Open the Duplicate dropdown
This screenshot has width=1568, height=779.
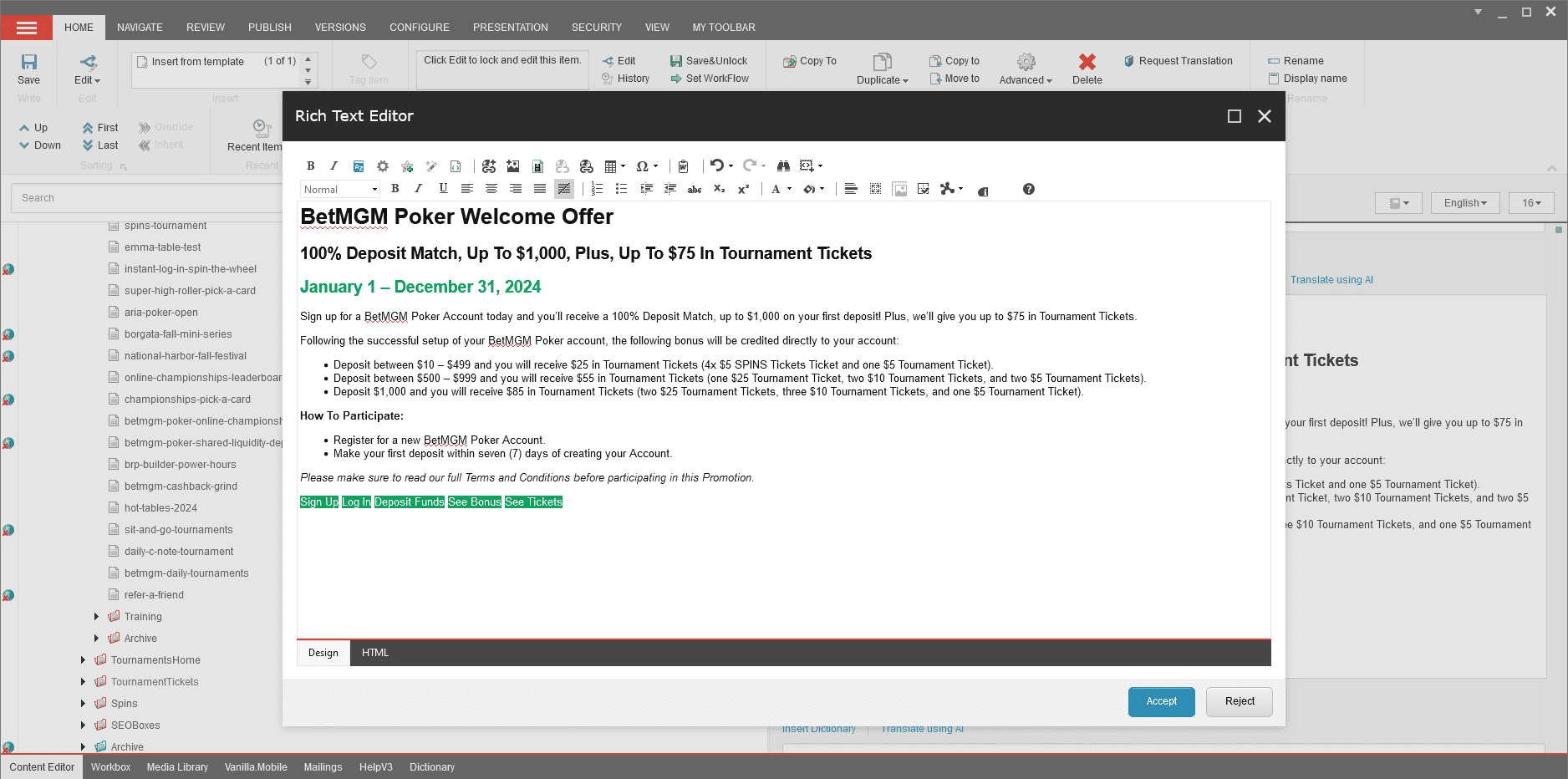[x=883, y=69]
